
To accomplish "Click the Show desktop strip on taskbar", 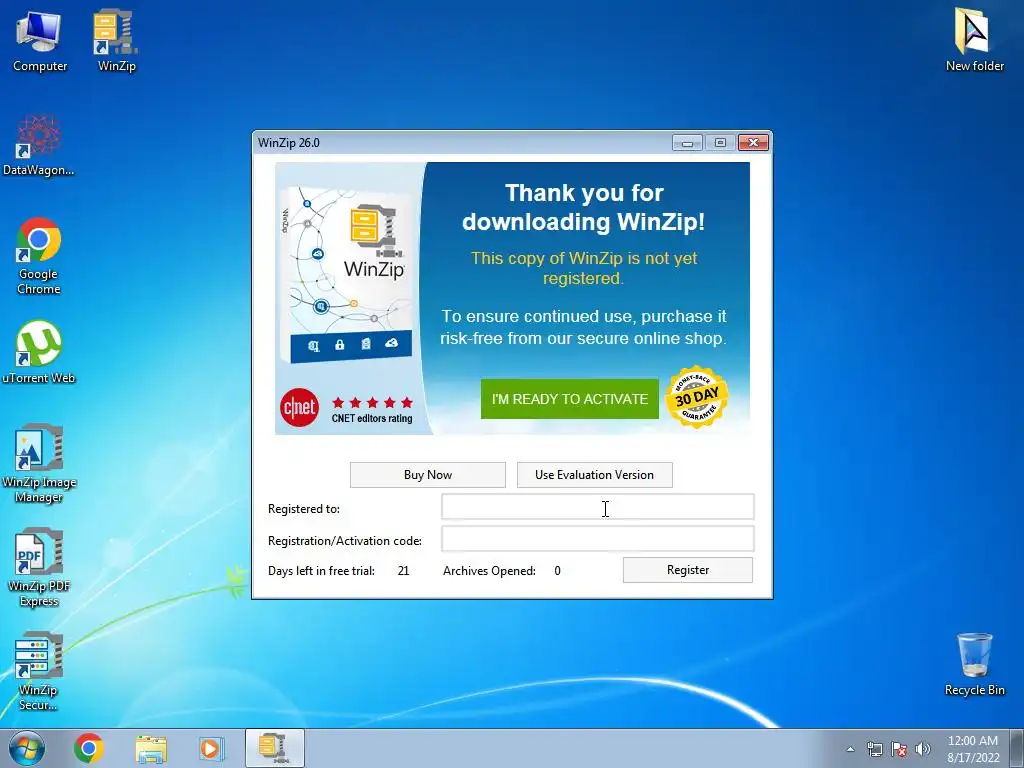I will click(x=1017, y=748).
